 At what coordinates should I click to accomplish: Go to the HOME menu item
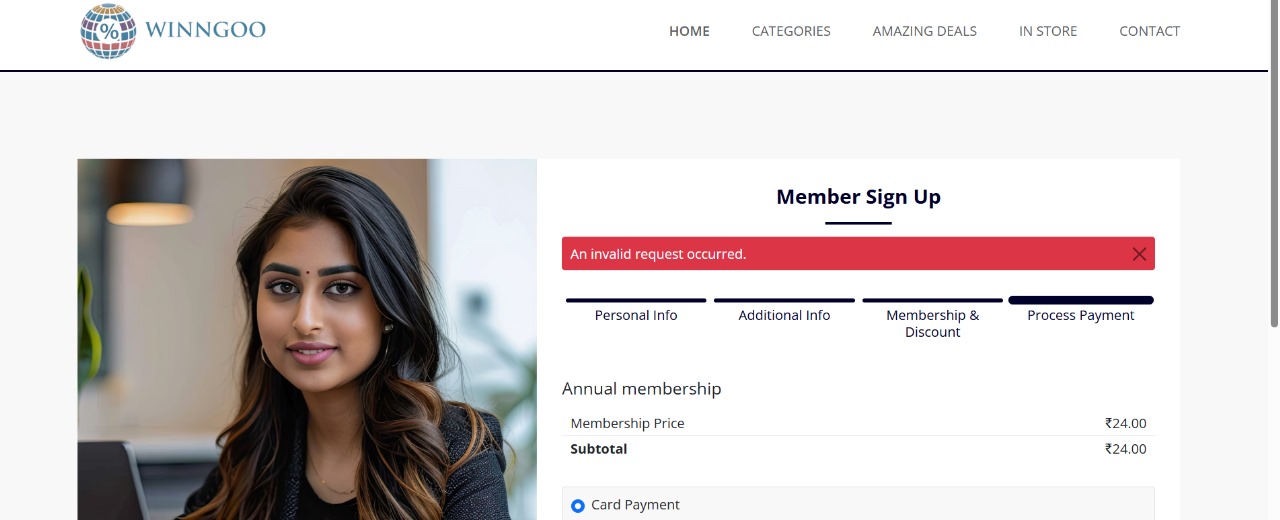[689, 31]
